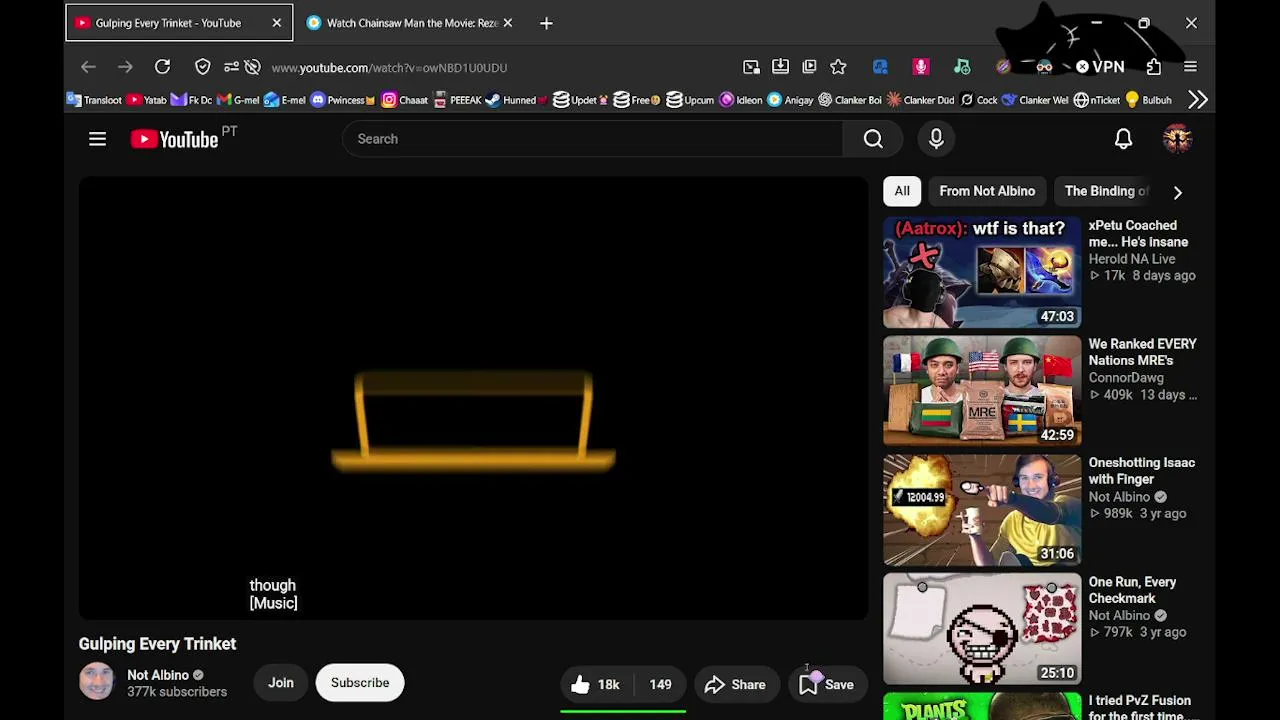Open the G-mel bookmark
This screenshot has width=1280, height=720.
238,100
